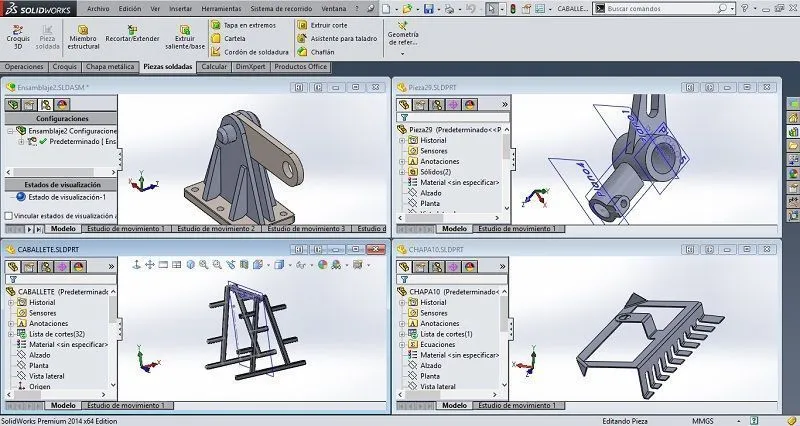Click the Save icon in top toolbar
Image resolution: width=800 pixels, height=426 pixels.
pyautogui.click(x=429, y=9)
